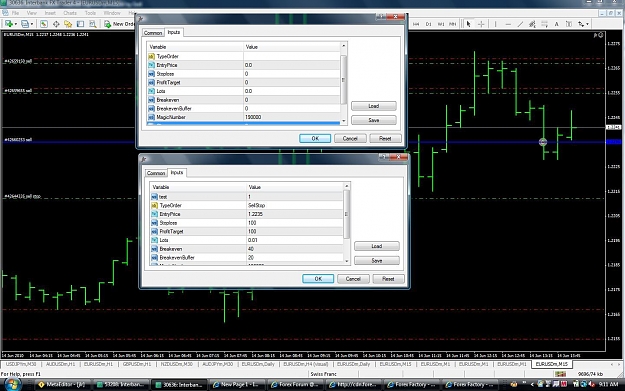Switch to GBPUSDm,H1 chart tab
625x391 pixels.
click(x=137, y=364)
